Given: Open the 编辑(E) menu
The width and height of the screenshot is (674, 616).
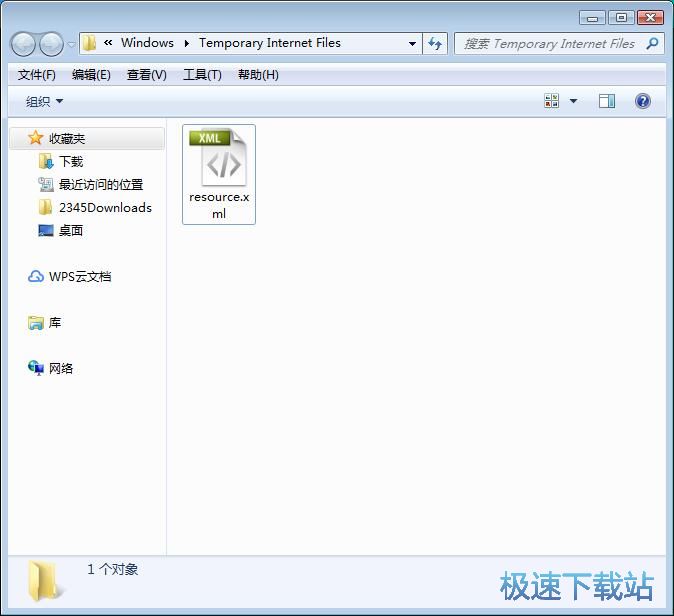Looking at the screenshot, I should (91, 75).
